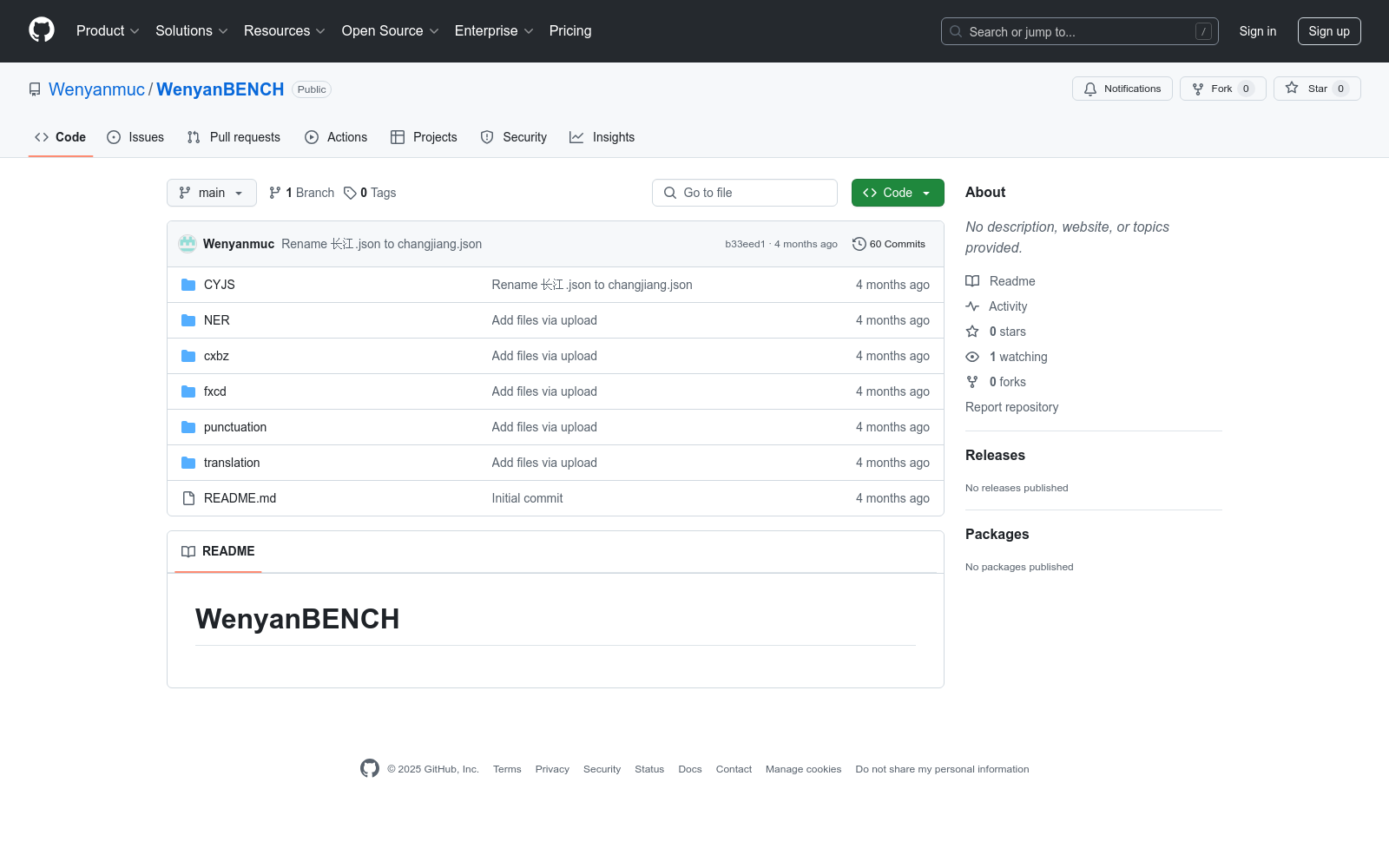Star the WenyanBENCH repository
1389x868 pixels.
pos(1316,89)
